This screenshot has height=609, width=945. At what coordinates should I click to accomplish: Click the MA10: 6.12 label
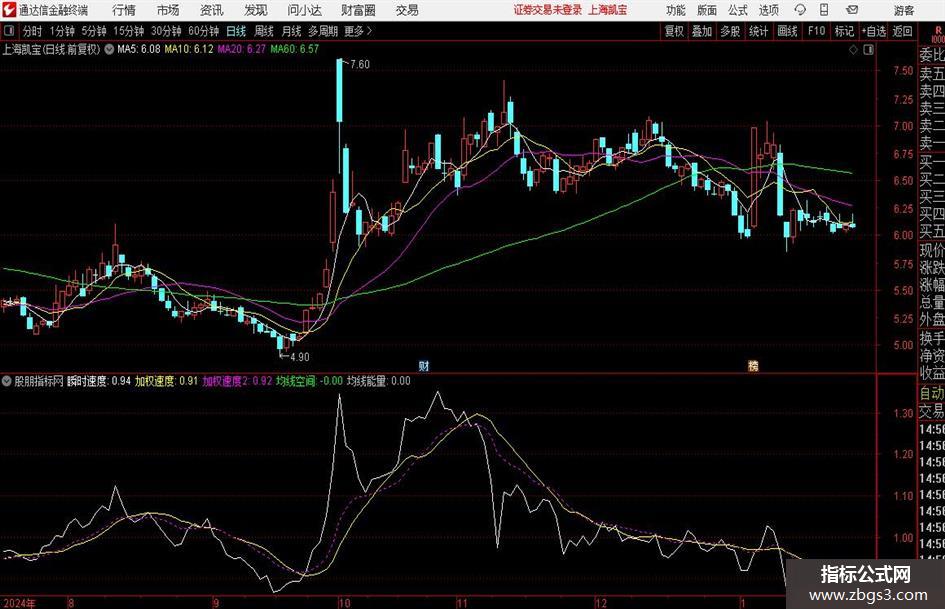[189, 49]
